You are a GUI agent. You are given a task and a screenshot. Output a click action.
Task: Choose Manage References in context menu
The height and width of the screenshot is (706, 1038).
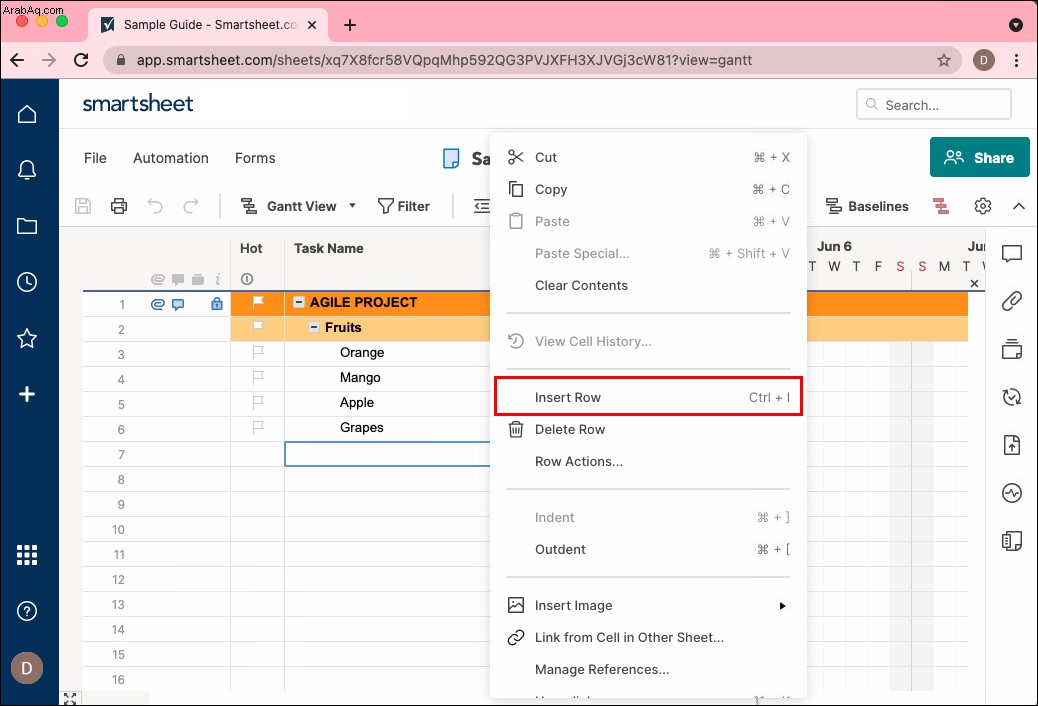click(648, 670)
